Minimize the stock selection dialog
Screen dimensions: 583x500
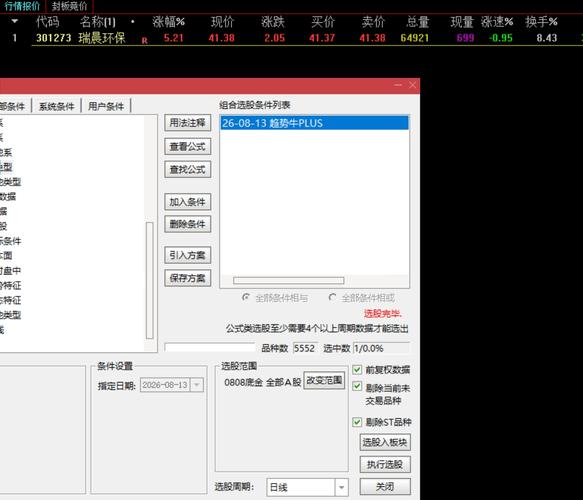(398, 85)
